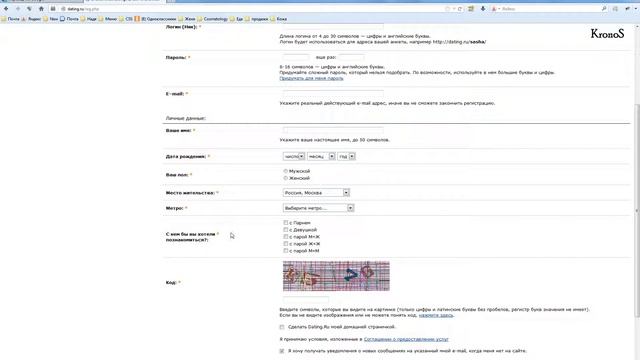640x360 pixels.
Task: Open search engine dropdown arrow beside Yandex icon
Action: pos(499,9)
